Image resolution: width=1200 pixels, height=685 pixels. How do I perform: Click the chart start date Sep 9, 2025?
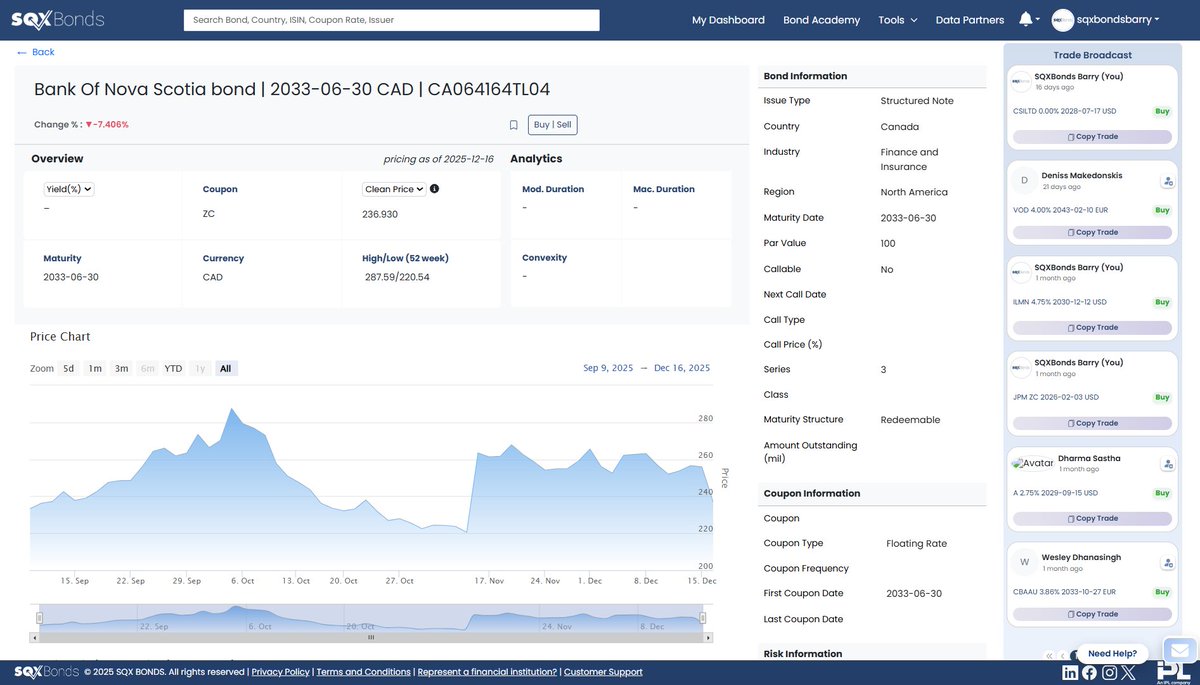(x=608, y=368)
